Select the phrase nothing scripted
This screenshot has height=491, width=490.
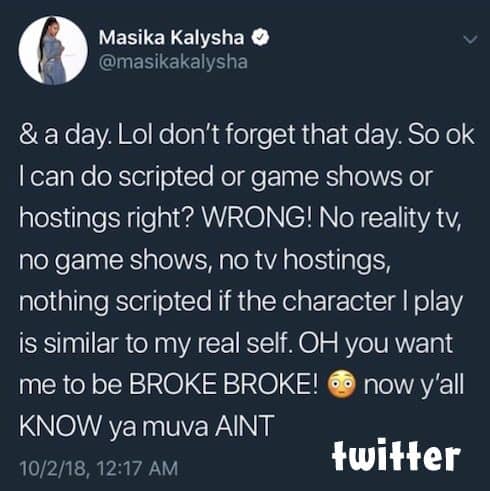pyautogui.click(x=115, y=303)
